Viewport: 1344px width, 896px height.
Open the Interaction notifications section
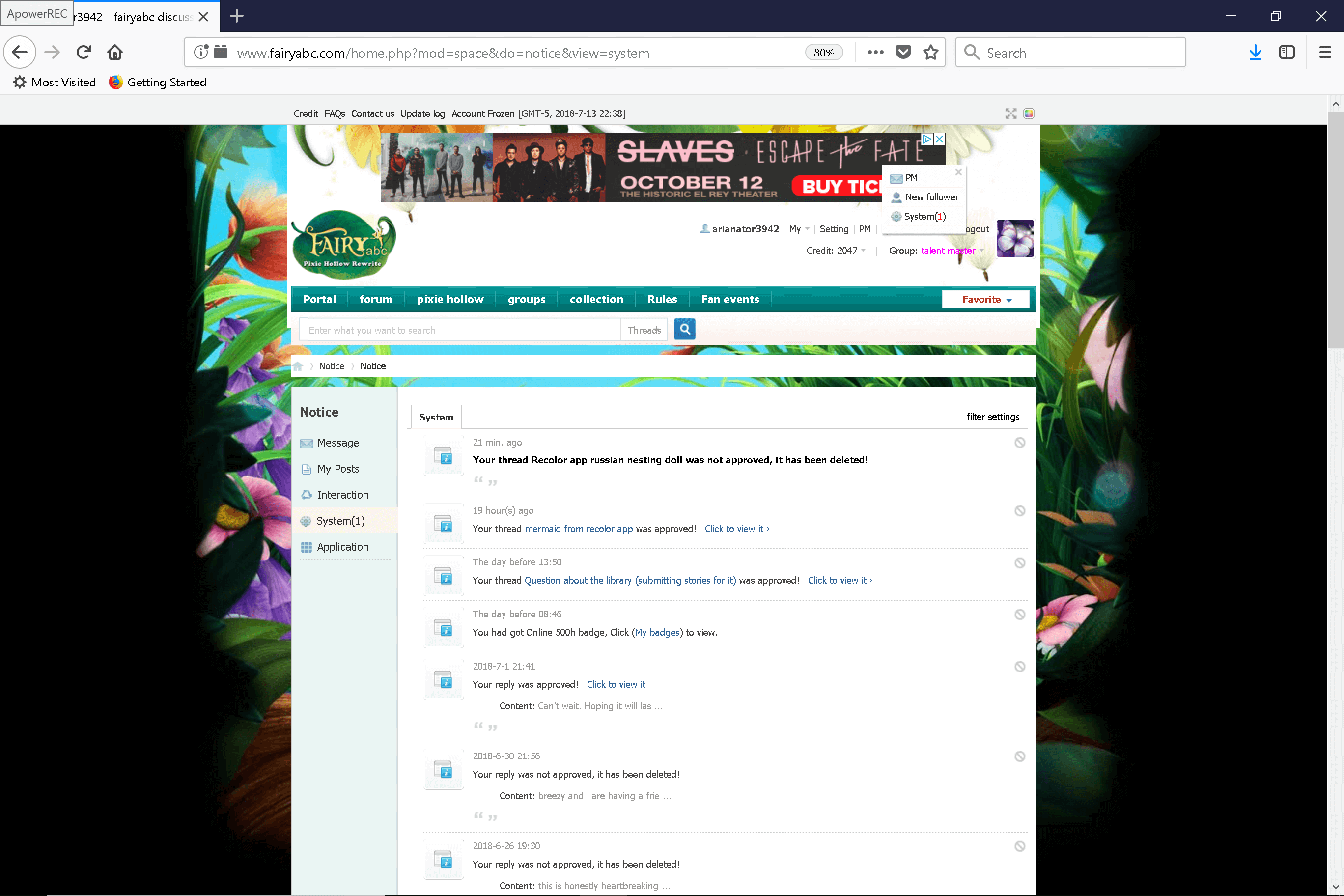pyautogui.click(x=343, y=494)
